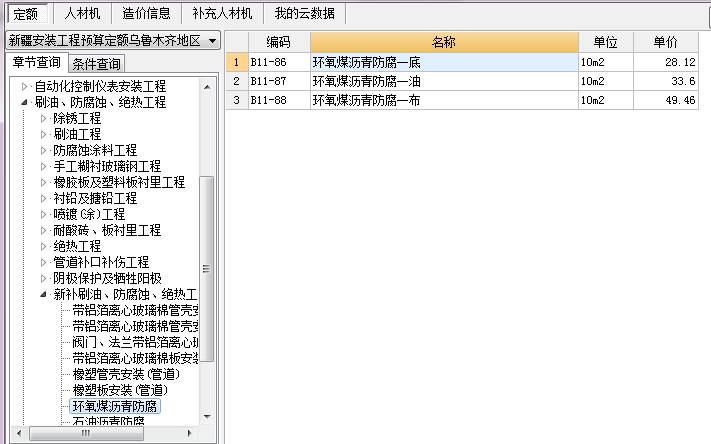The image size is (711, 444).
Task: Select 带铝箔离心玻璃棉板安装 tree item
Action: coord(135,358)
